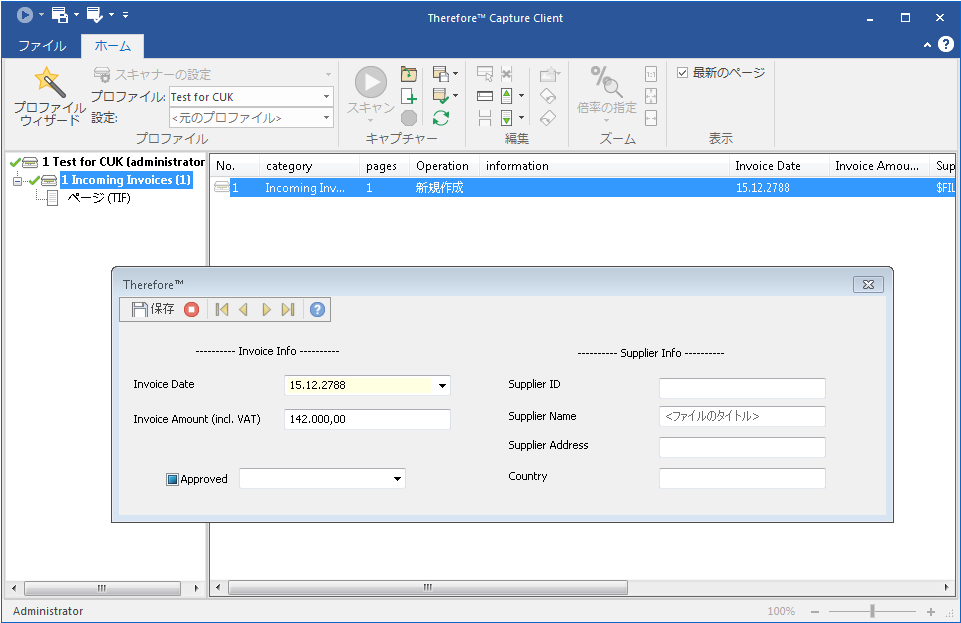
Task: Open help in Therefore dialog toolbar
Action: click(x=317, y=310)
